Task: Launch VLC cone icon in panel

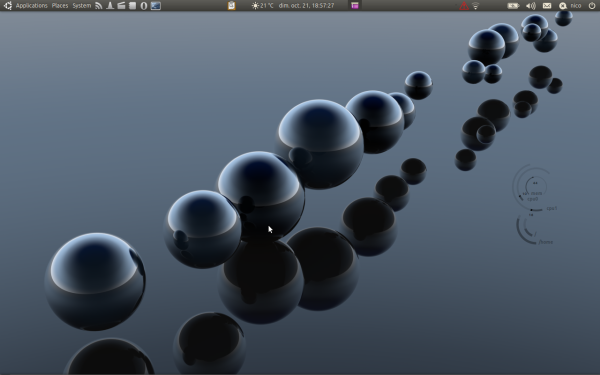Action: tap(110, 6)
